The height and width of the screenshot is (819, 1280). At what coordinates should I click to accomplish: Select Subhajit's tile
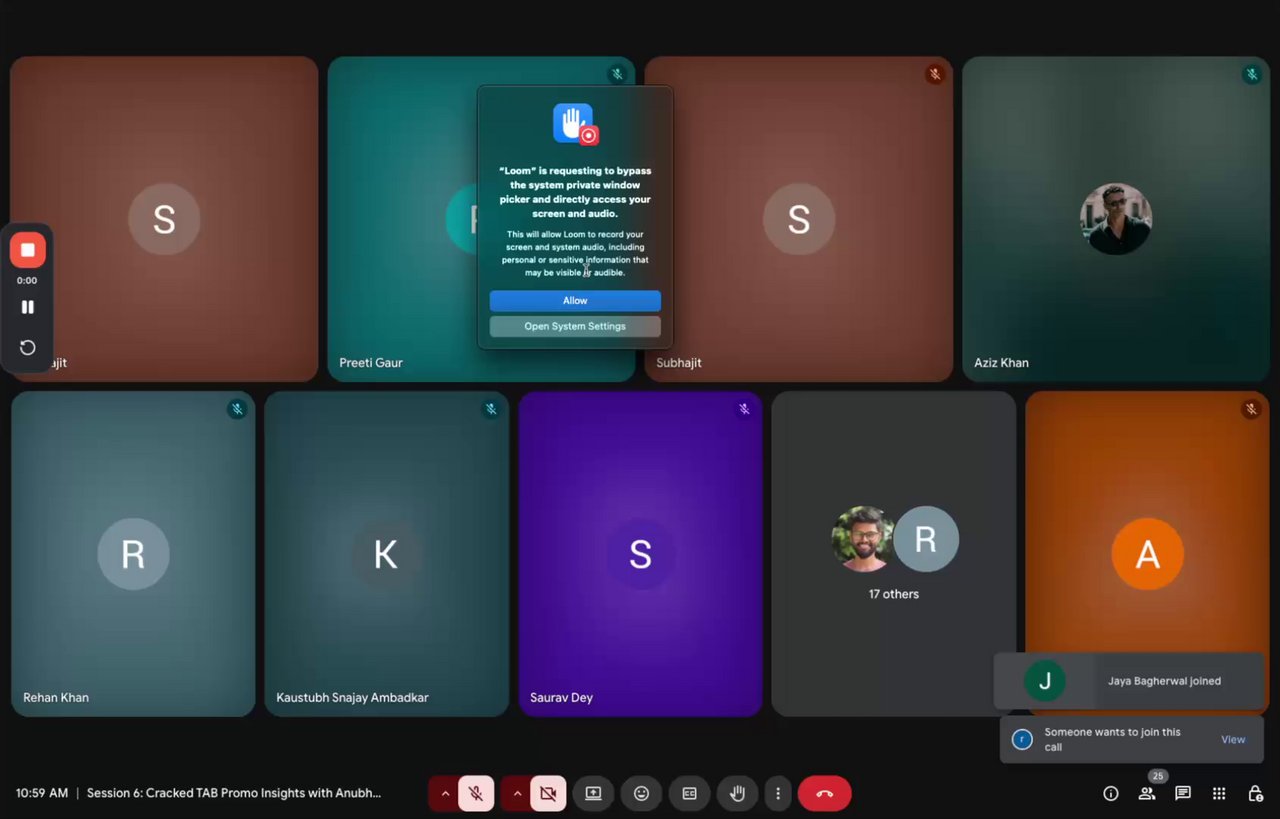[x=798, y=218]
